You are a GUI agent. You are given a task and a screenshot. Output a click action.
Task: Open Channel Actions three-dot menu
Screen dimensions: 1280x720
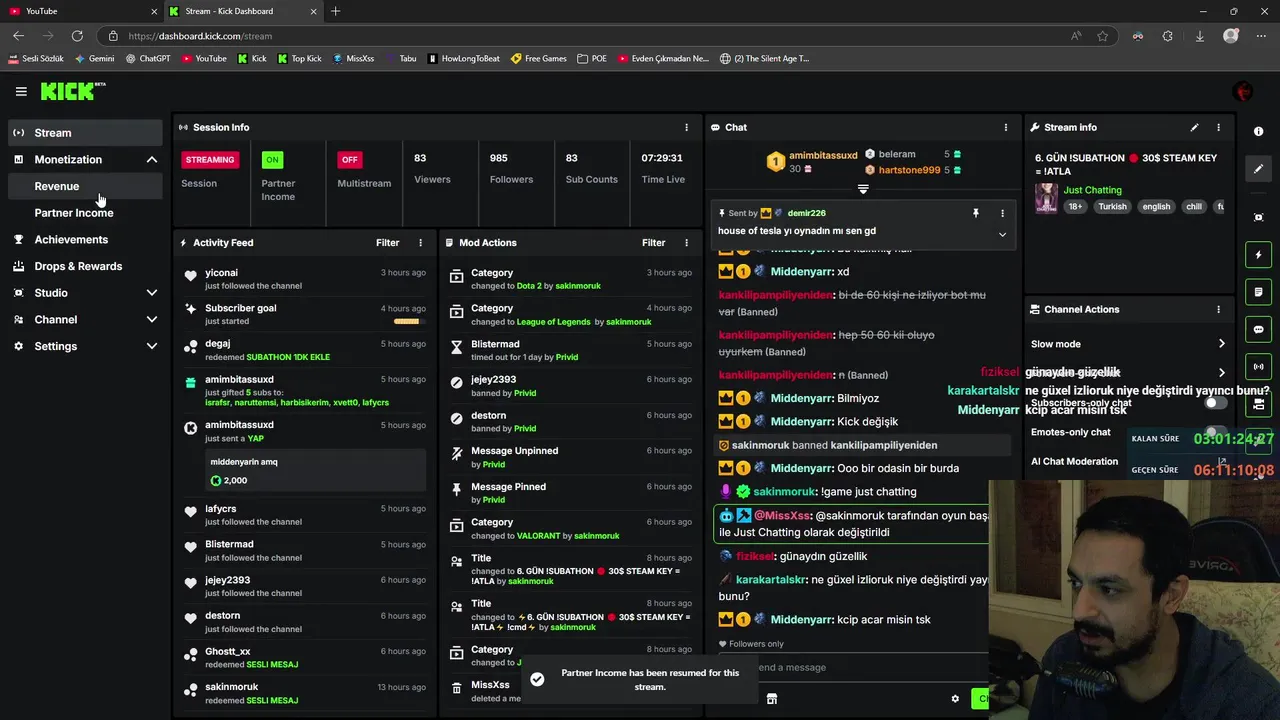[1218, 310]
